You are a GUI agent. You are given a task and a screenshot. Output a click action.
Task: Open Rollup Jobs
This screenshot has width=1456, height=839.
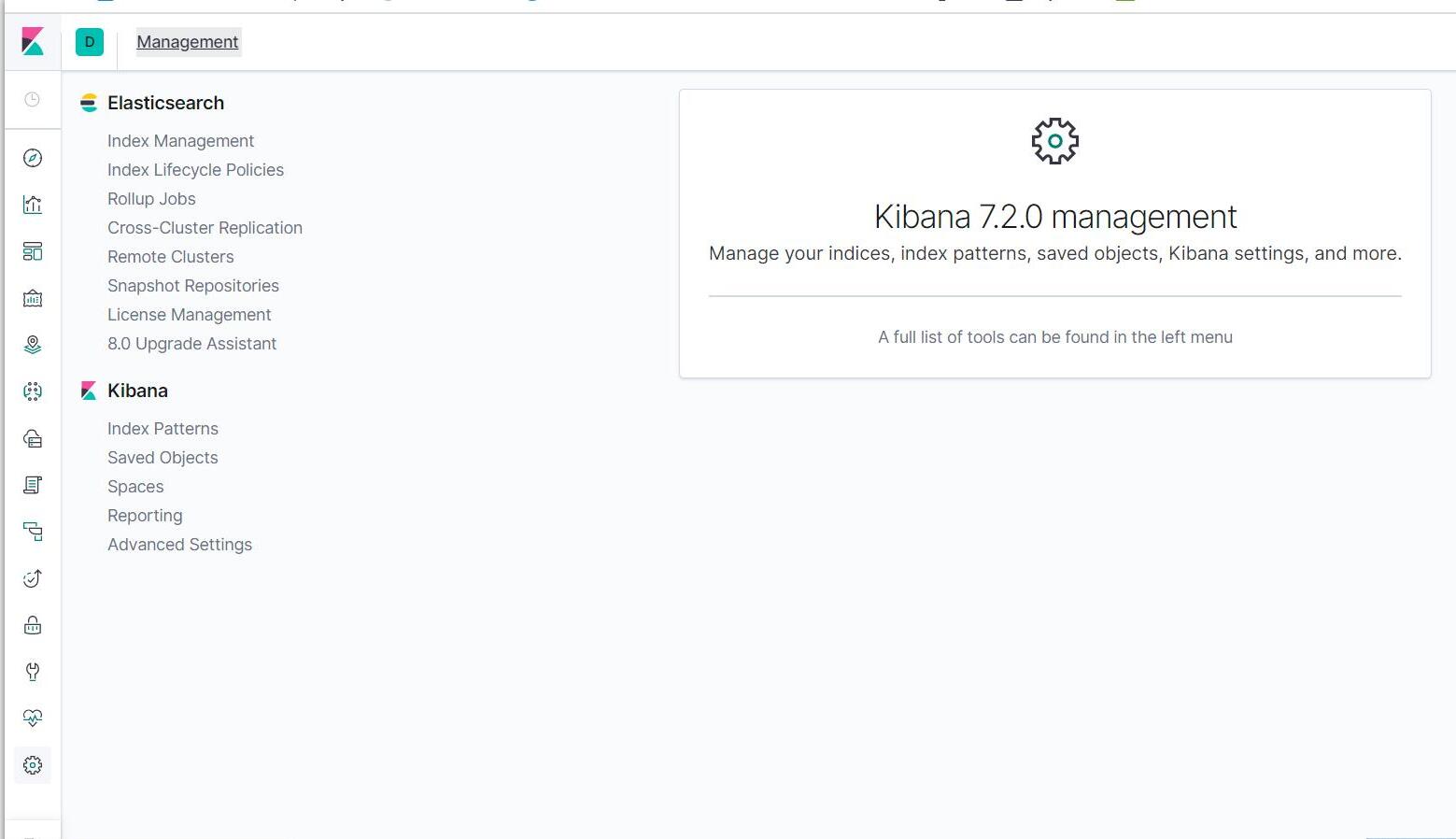coord(151,199)
